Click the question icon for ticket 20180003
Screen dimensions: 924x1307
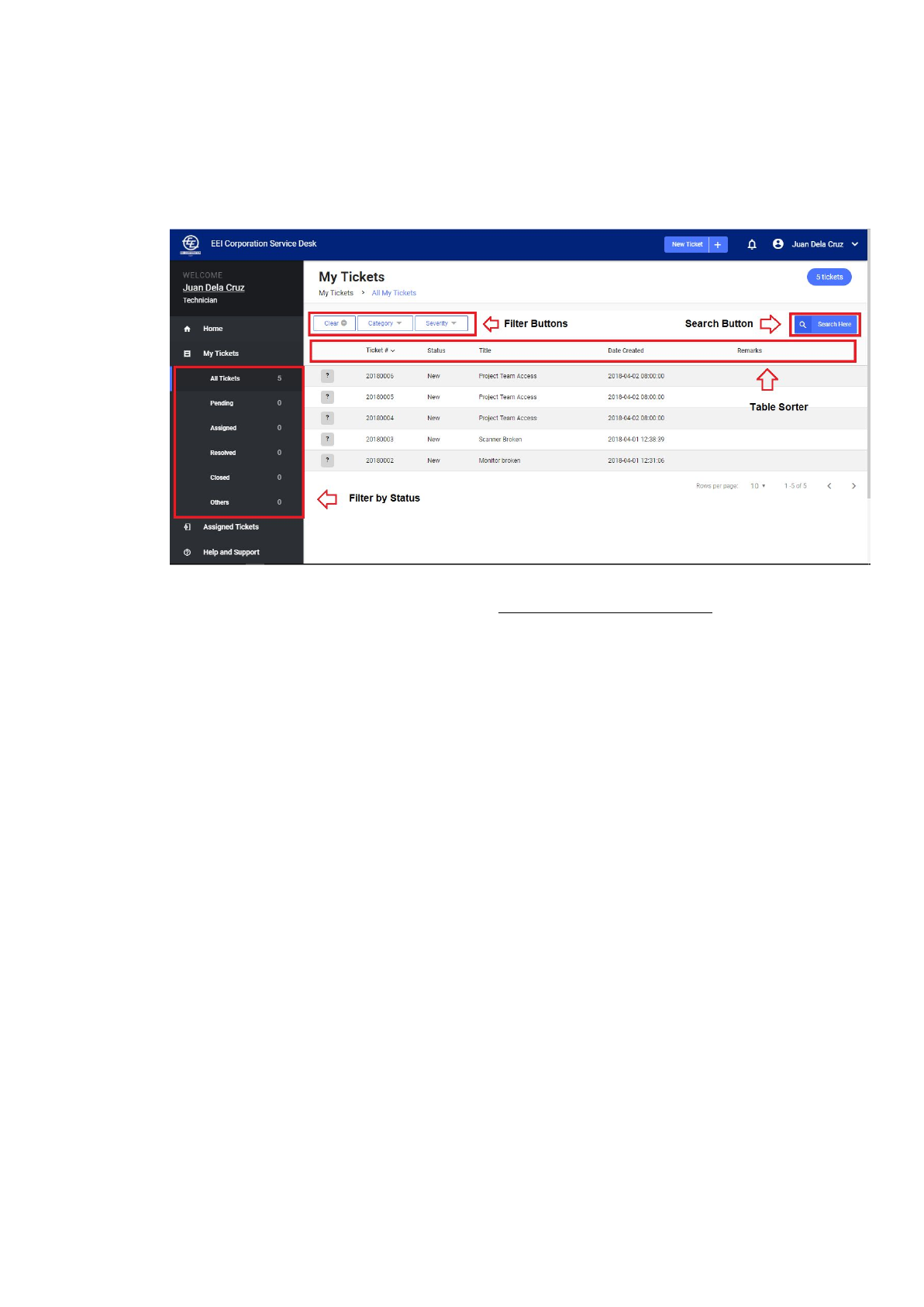point(327,439)
